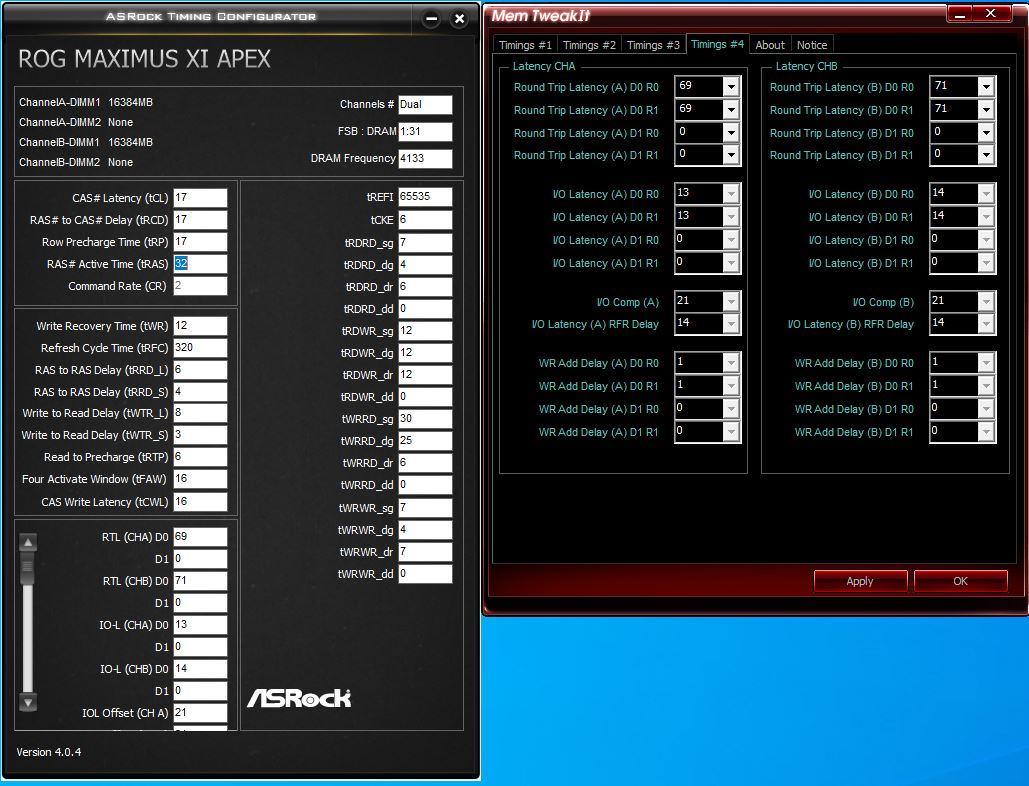Close the ASRock Timing Configurator window
This screenshot has height=786, width=1029.
[459, 19]
